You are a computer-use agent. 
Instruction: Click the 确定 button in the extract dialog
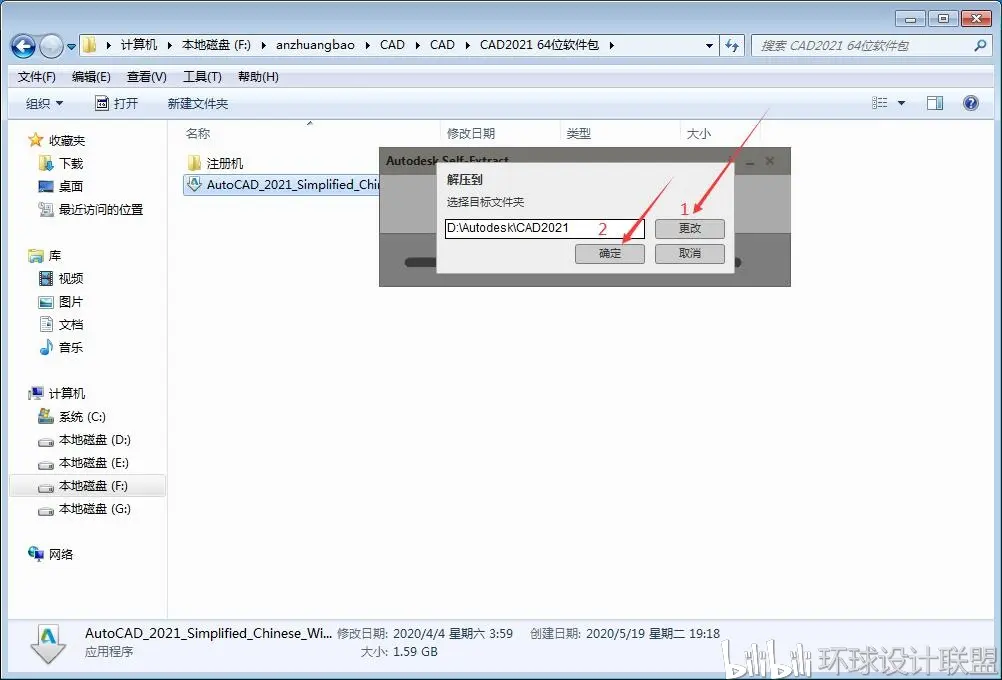pyautogui.click(x=610, y=253)
